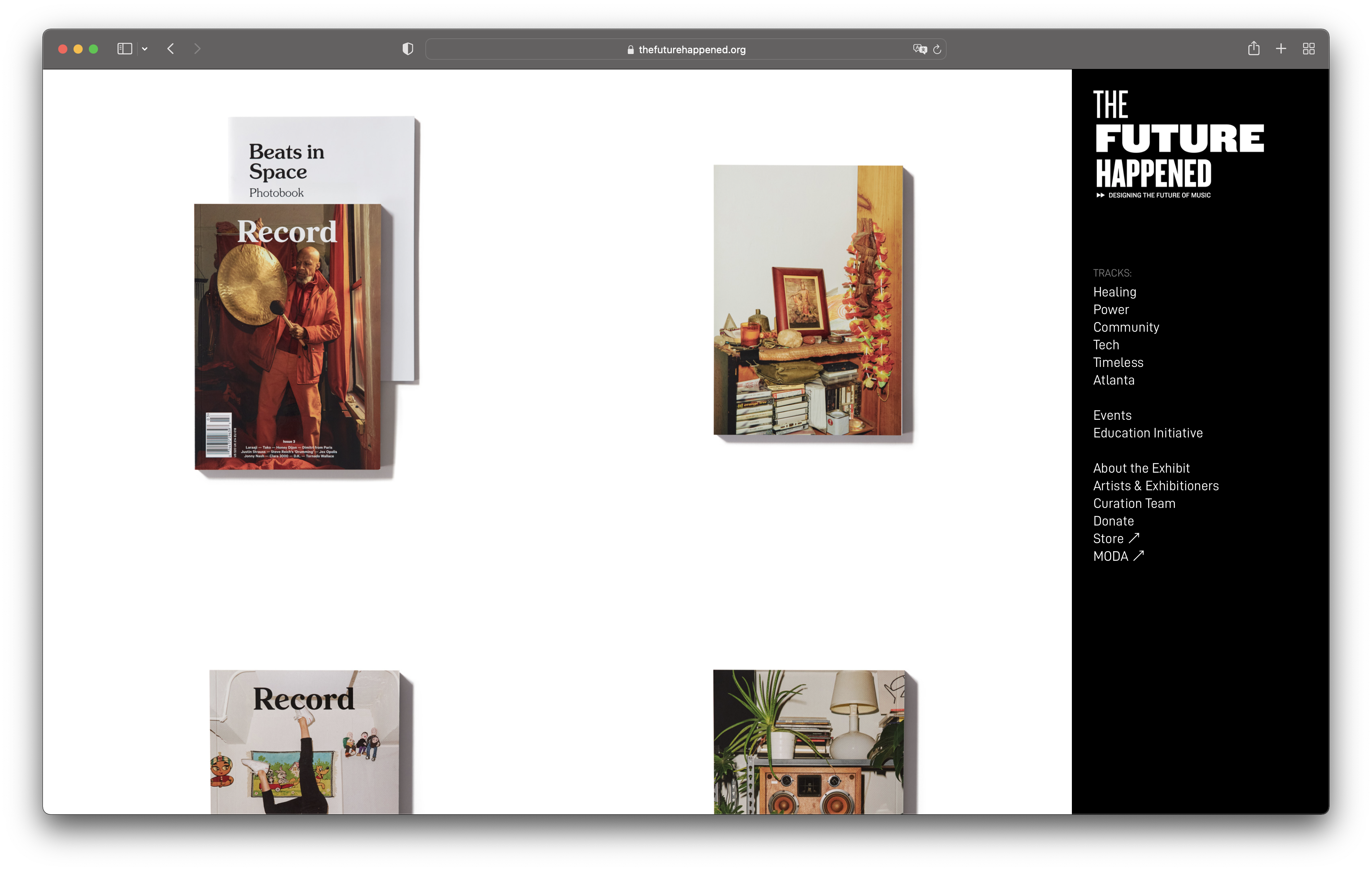Image resolution: width=1372 pixels, height=871 pixels.
Task: Click the address bar showing thefuturehappened.org
Action: pyautogui.click(x=686, y=49)
